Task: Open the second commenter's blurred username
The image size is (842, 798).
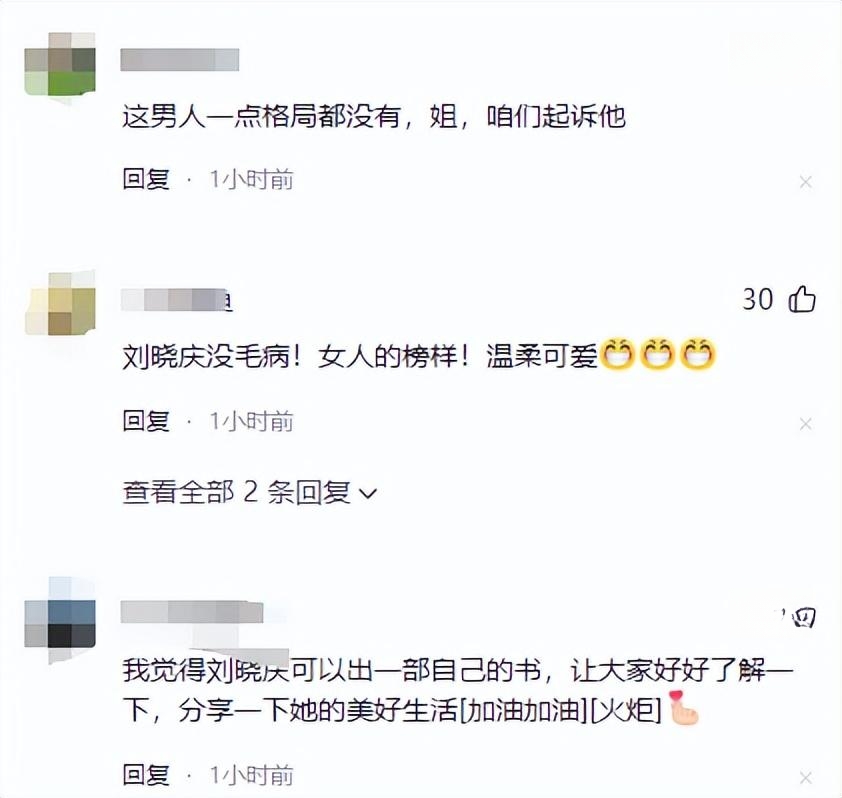Action: click(x=176, y=300)
